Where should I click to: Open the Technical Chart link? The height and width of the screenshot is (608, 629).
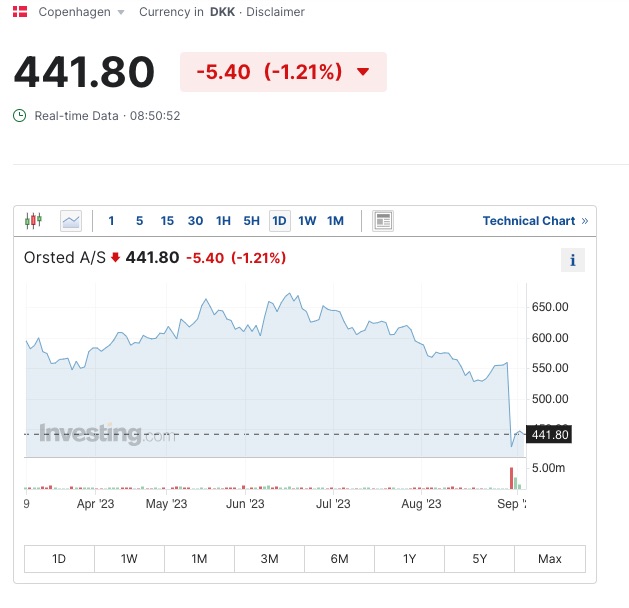tap(528, 221)
